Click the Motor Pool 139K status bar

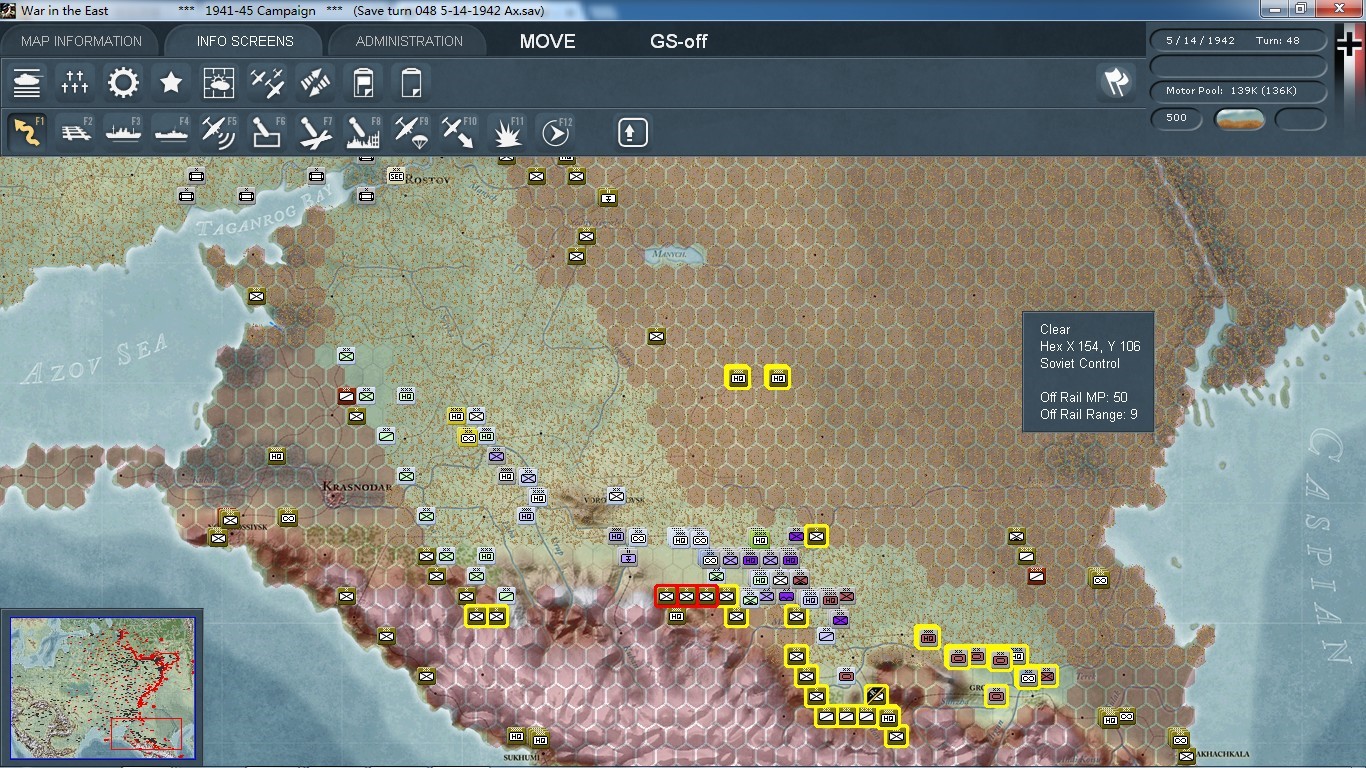point(1238,91)
